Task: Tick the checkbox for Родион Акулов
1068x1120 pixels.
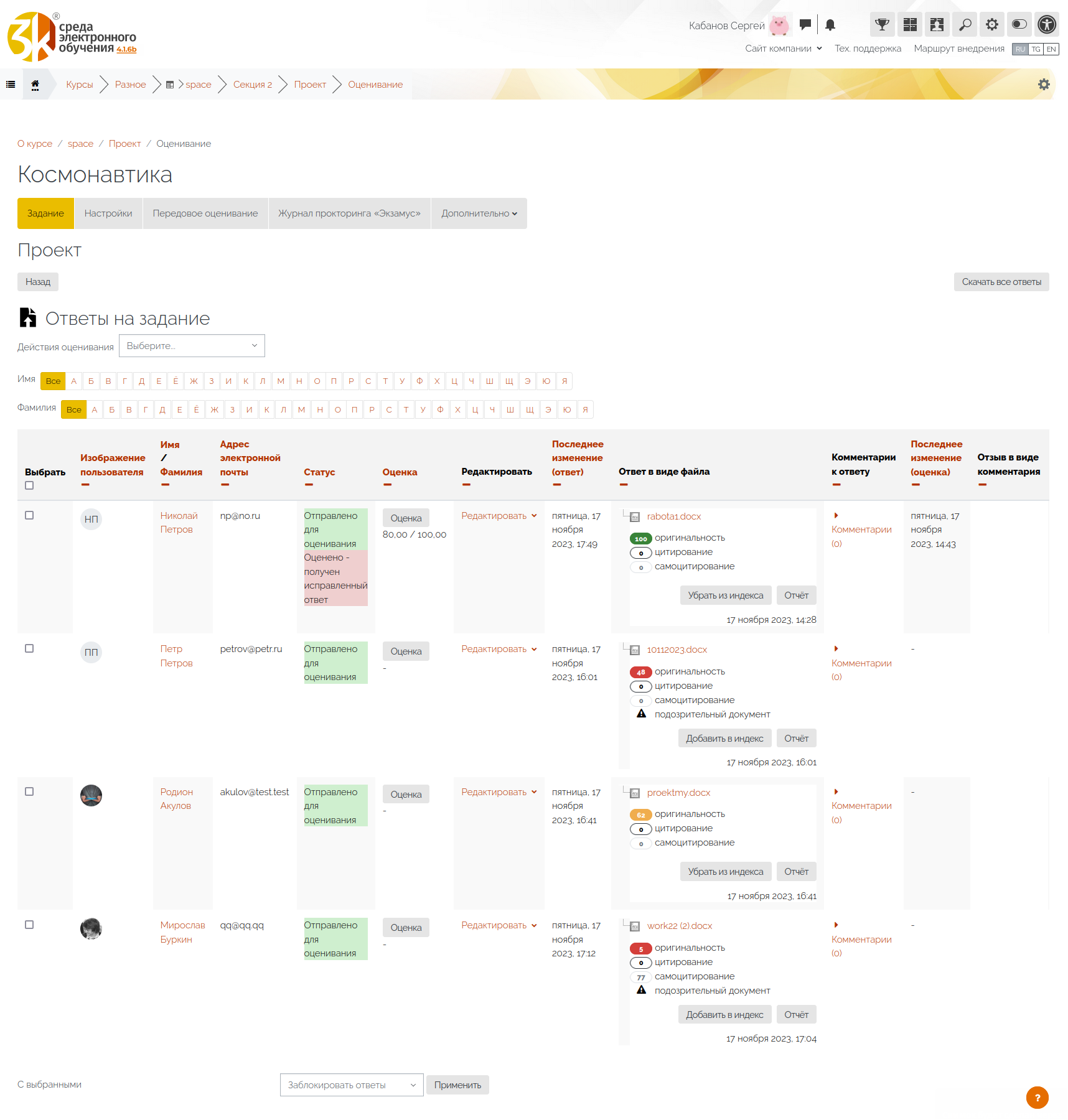Action: click(29, 791)
